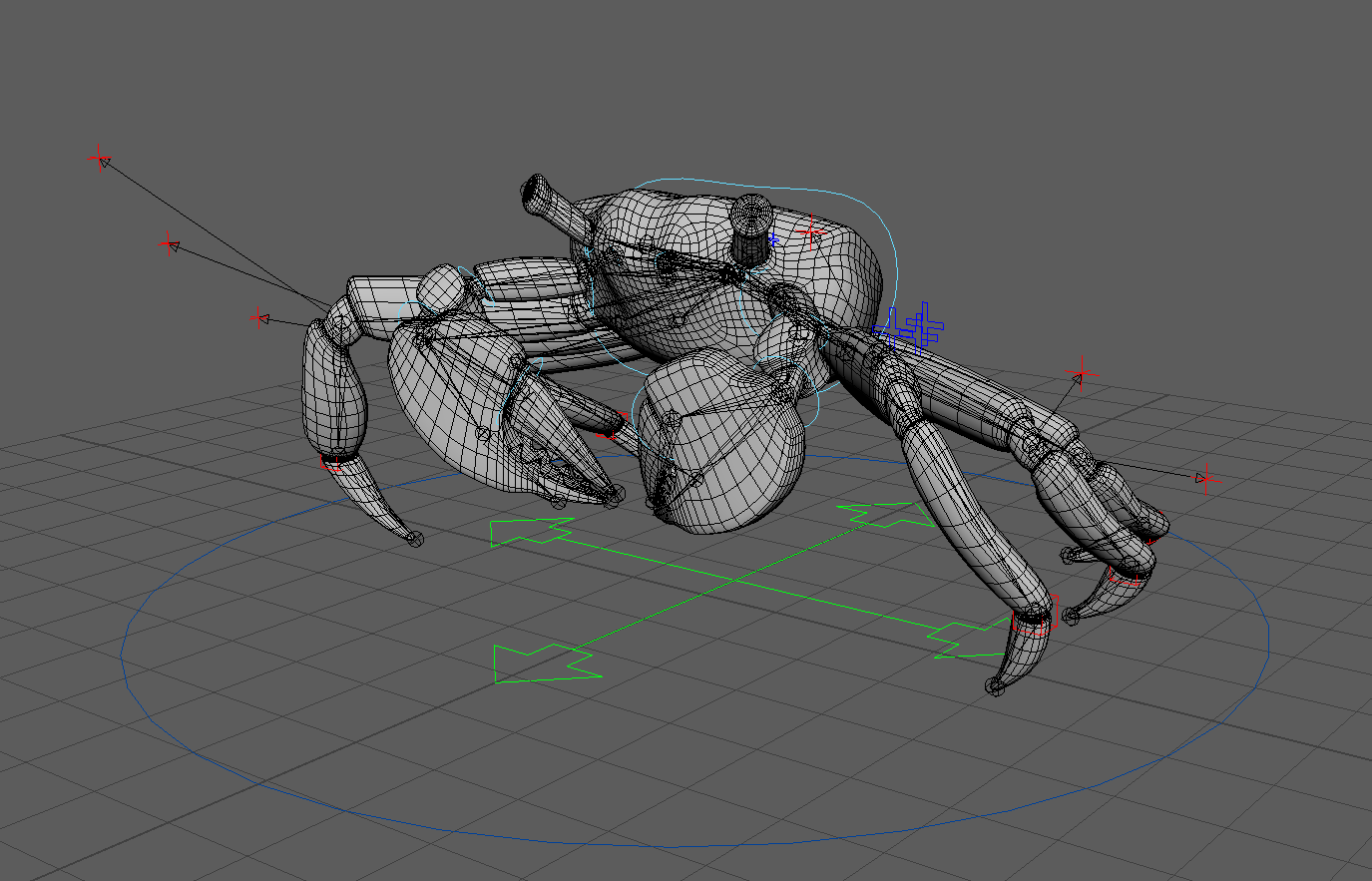This screenshot has width=1372, height=881.
Task: Select the upper red cross locator above the right legs
Action: (x=1082, y=374)
